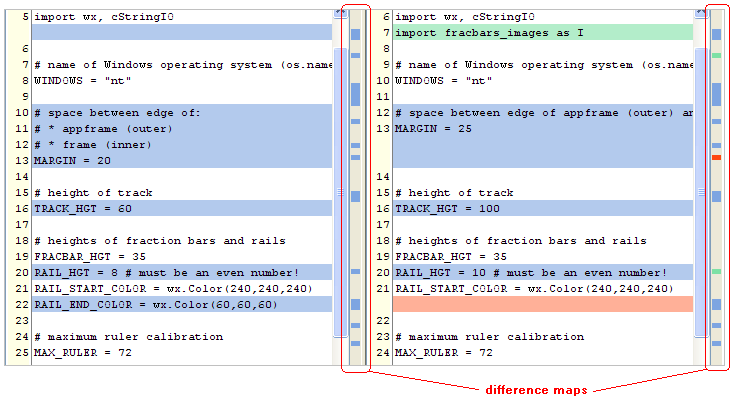Screen dimensions: 733x399
Task: Click line number 16 in the left pane
Action: tap(22, 208)
